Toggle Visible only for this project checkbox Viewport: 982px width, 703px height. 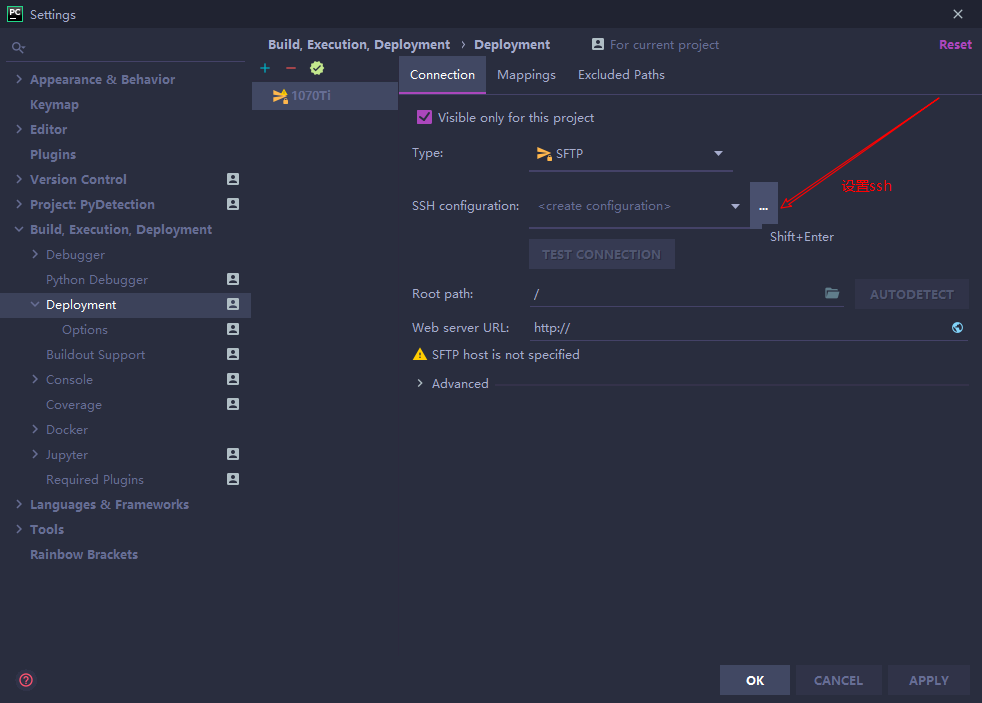pos(425,117)
